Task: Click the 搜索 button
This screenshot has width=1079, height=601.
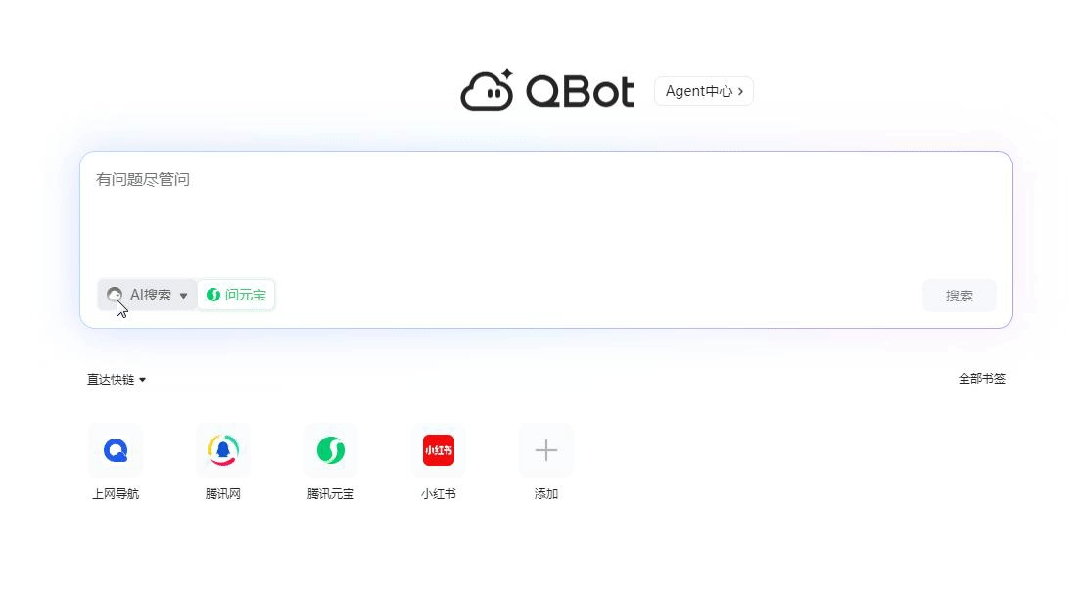Action: coord(959,295)
